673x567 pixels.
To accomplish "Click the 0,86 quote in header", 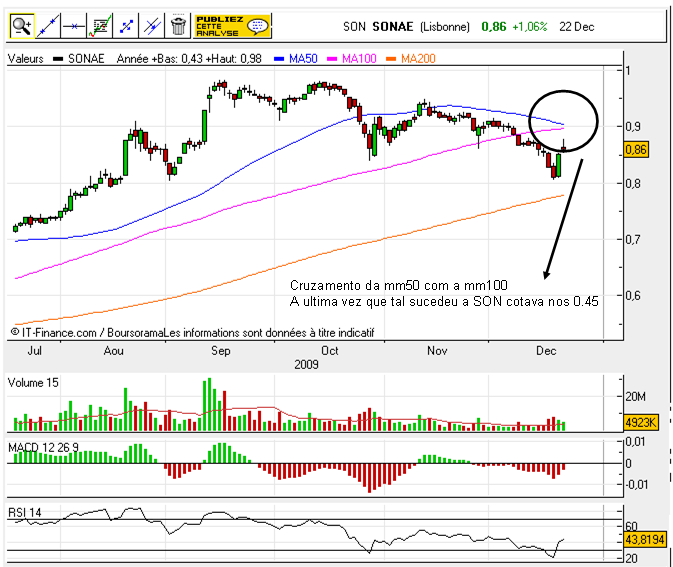I will 494,27.
